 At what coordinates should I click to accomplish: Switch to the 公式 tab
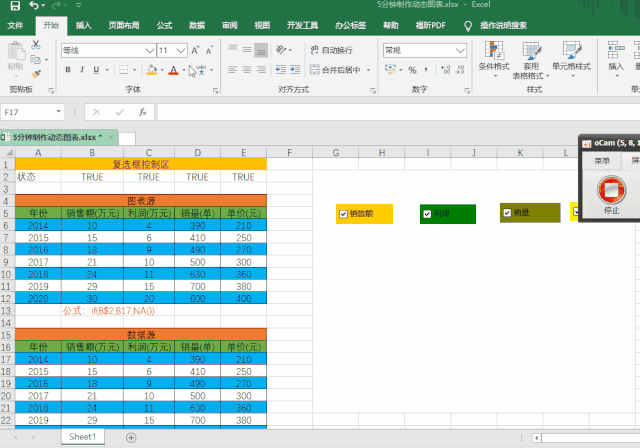[x=164, y=25]
